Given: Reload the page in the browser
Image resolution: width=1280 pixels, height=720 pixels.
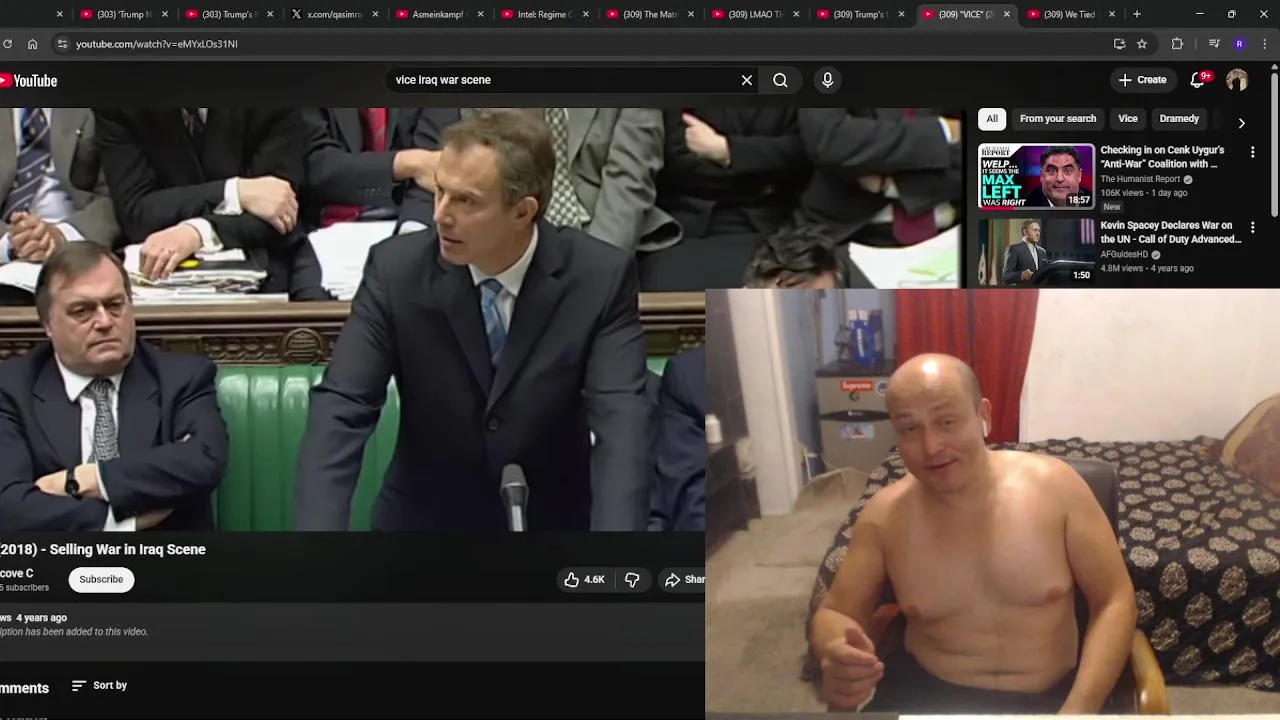Looking at the screenshot, I should 7,44.
